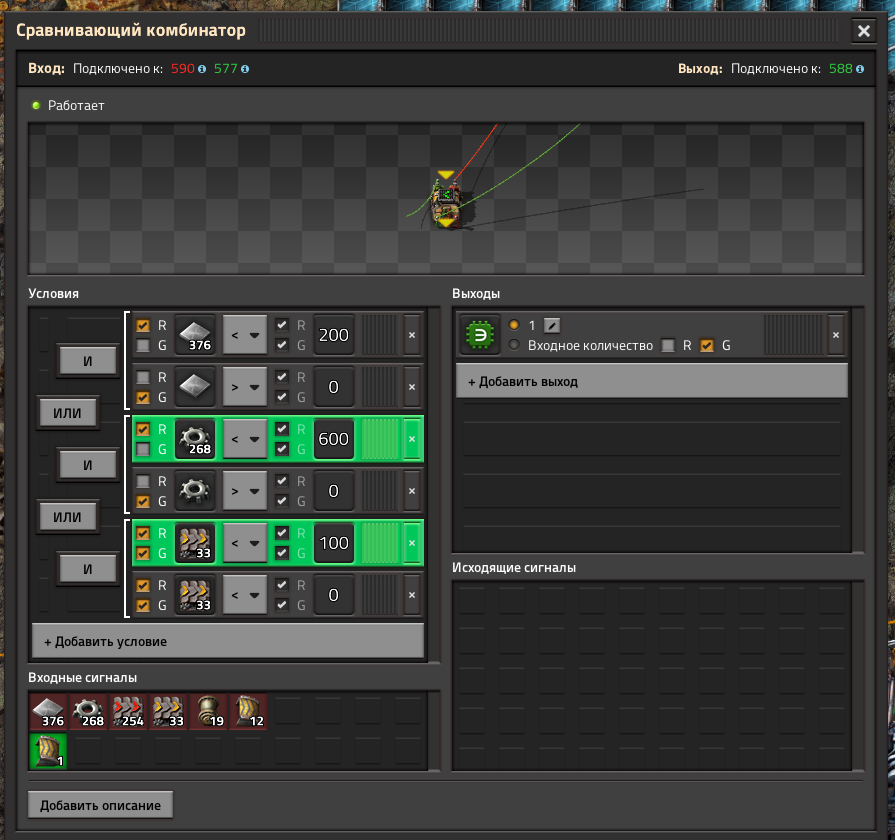Click gear signal icon in fourth condition row

tap(195, 491)
